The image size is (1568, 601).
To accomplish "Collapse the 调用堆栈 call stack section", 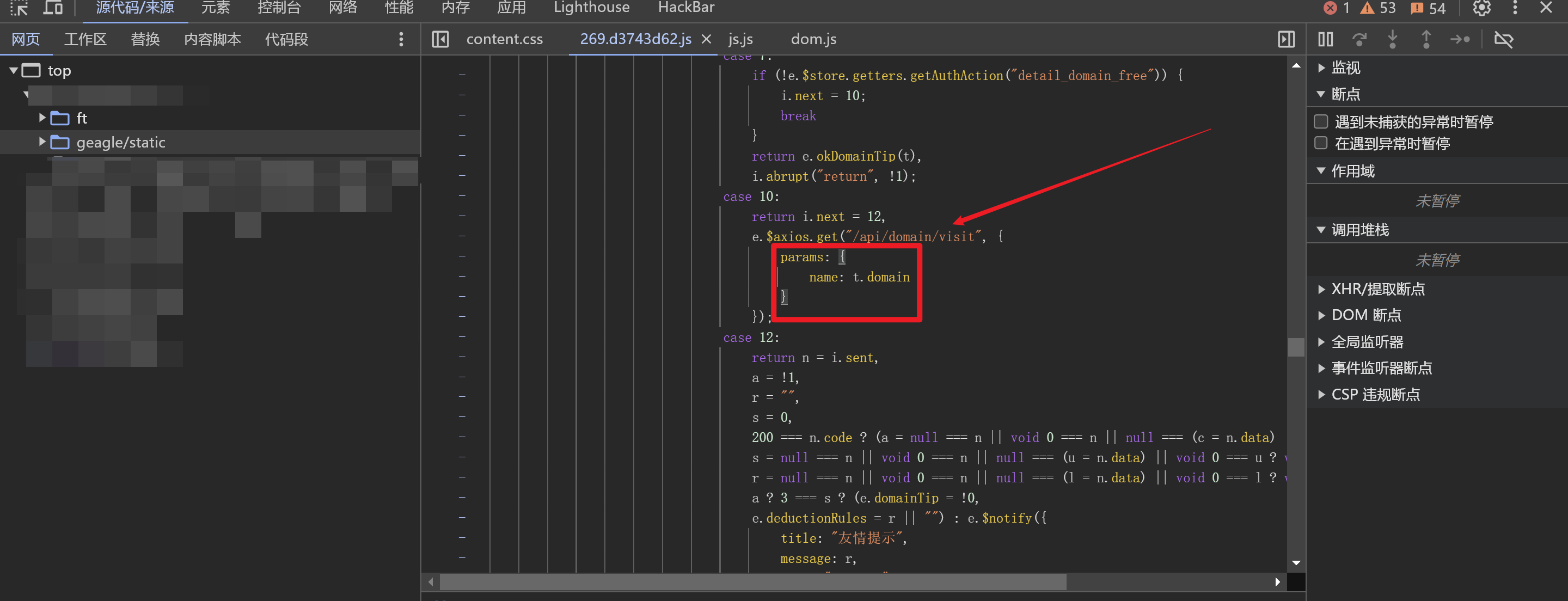I will [x=1321, y=230].
